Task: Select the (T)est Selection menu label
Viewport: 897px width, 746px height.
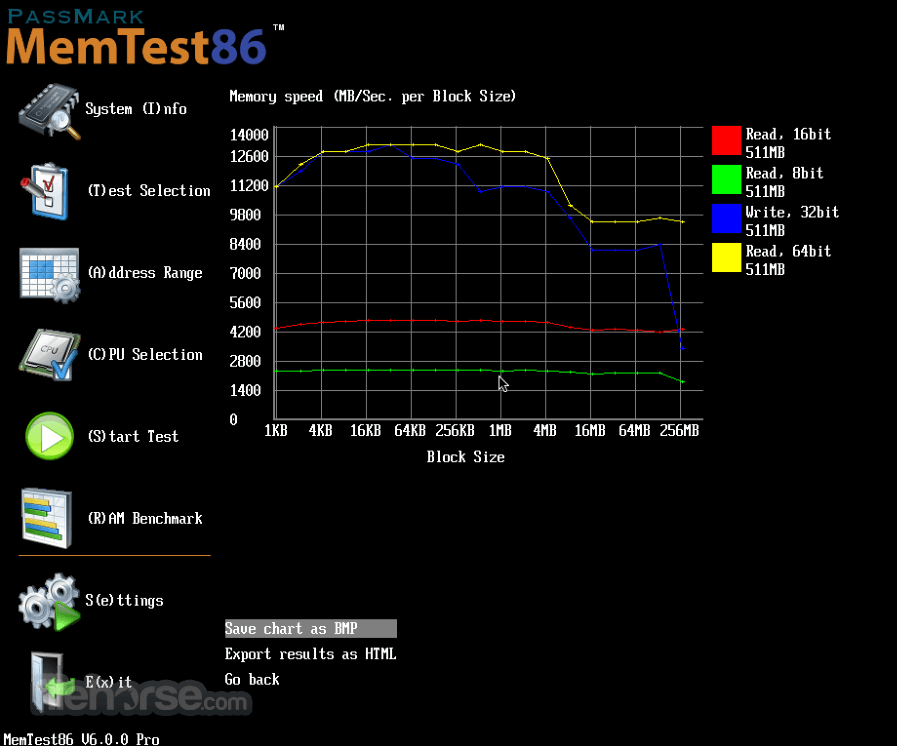Action: (149, 191)
